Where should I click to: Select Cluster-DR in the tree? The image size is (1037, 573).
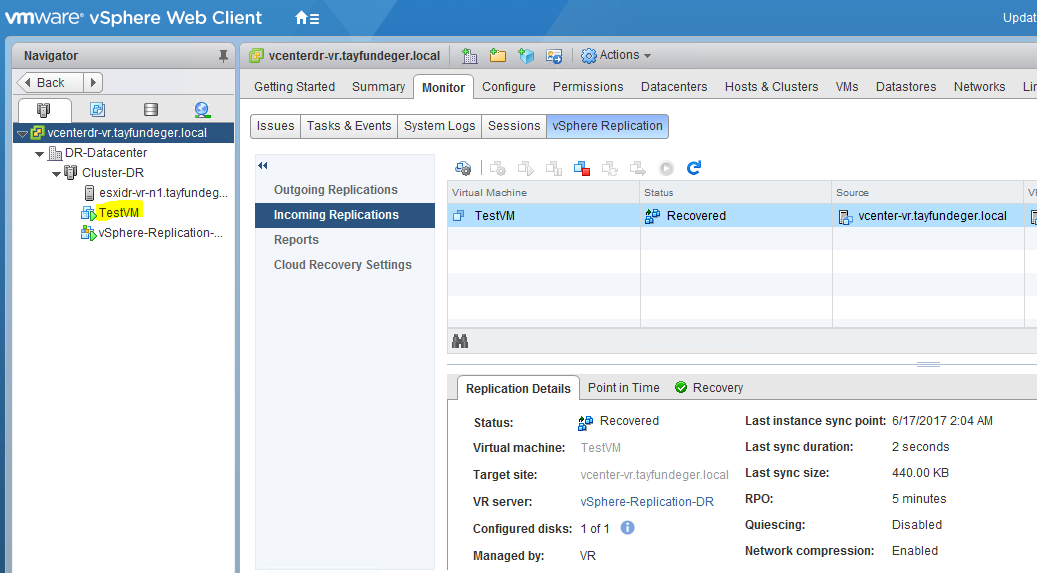tap(112, 173)
